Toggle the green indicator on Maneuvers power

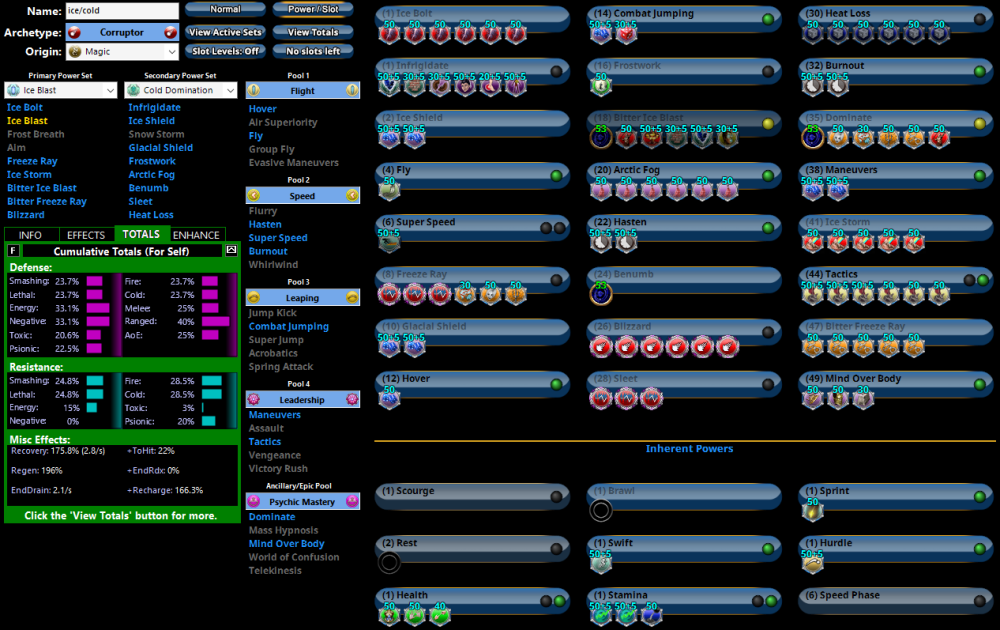[978, 175]
